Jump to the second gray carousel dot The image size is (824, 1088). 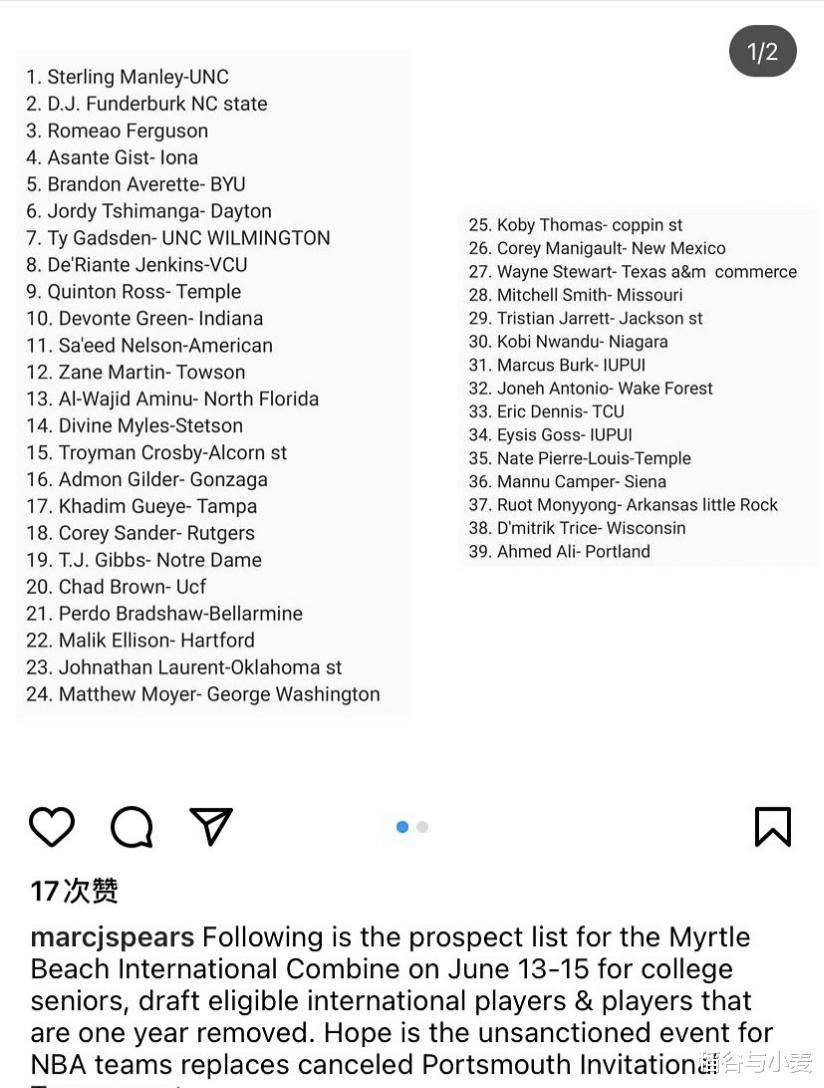(x=422, y=827)
